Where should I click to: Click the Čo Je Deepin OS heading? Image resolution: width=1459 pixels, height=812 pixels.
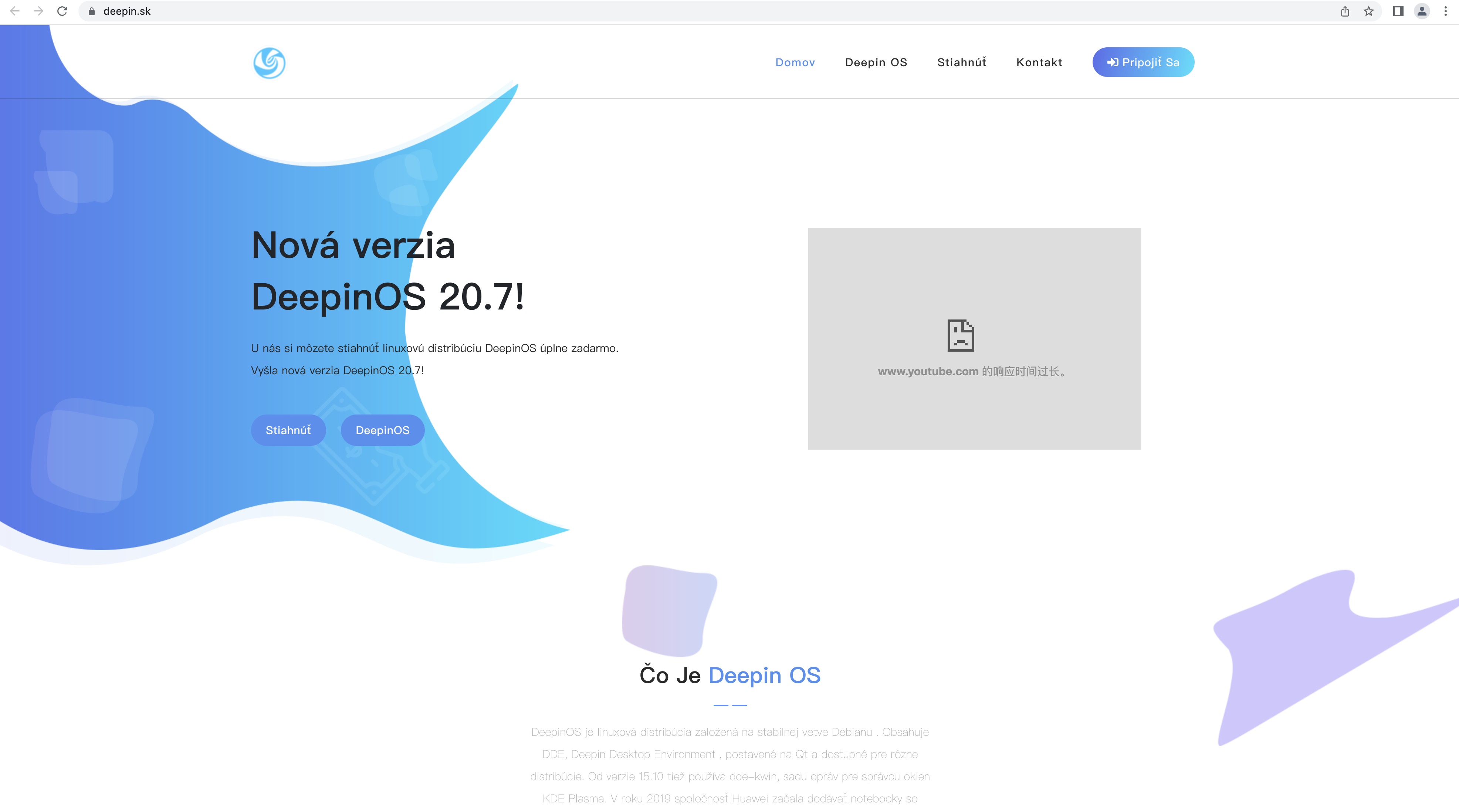point(729,676)
